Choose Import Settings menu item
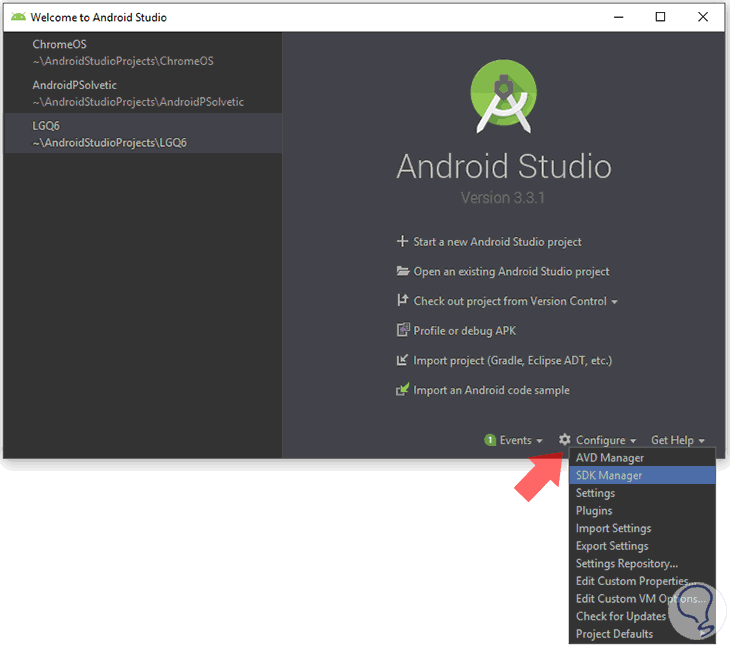The width and height of the screenshot is (730, 647). 642,528
